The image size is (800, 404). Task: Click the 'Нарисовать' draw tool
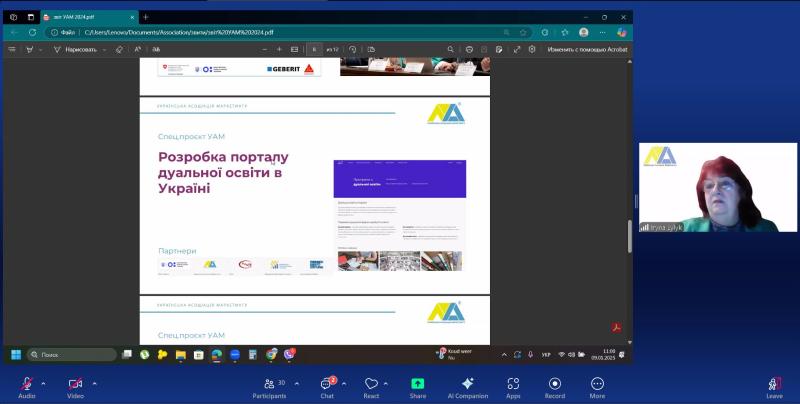tap(78, 49)
